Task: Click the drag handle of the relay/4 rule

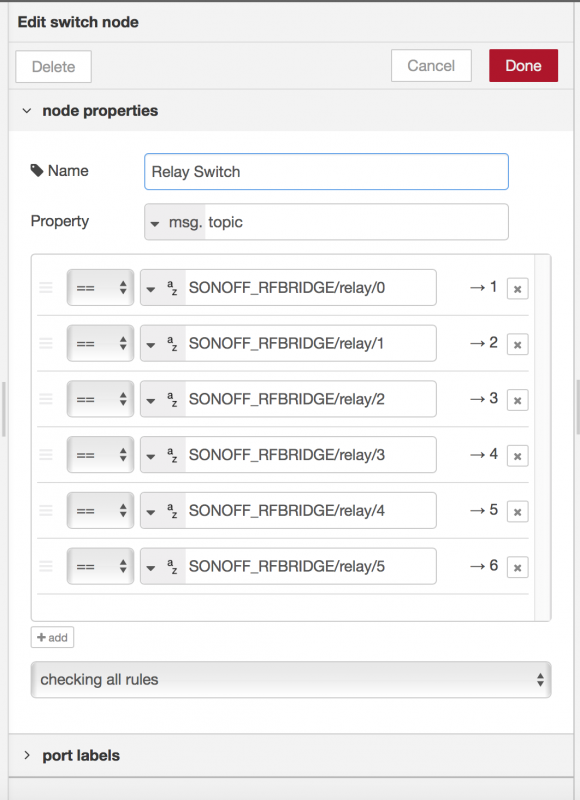Action: pos(46,510)
